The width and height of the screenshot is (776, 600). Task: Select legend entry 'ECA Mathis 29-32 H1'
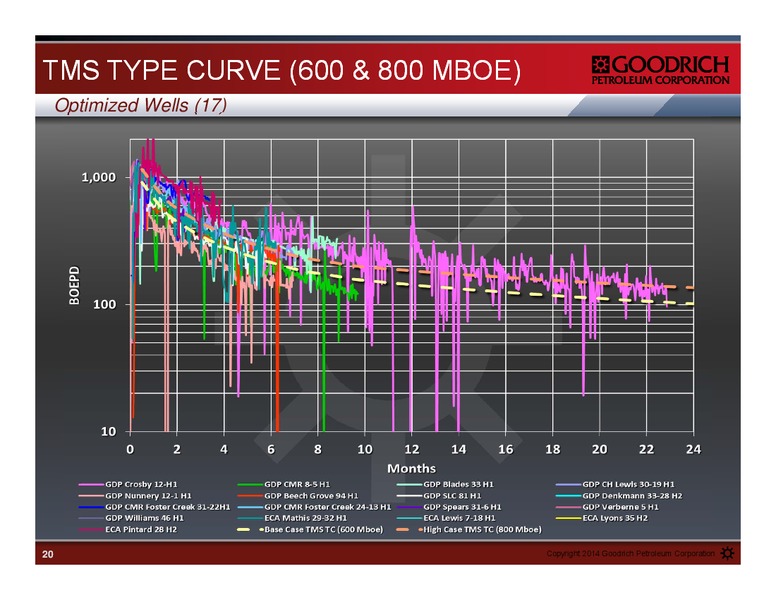click(x=292, y=518)
